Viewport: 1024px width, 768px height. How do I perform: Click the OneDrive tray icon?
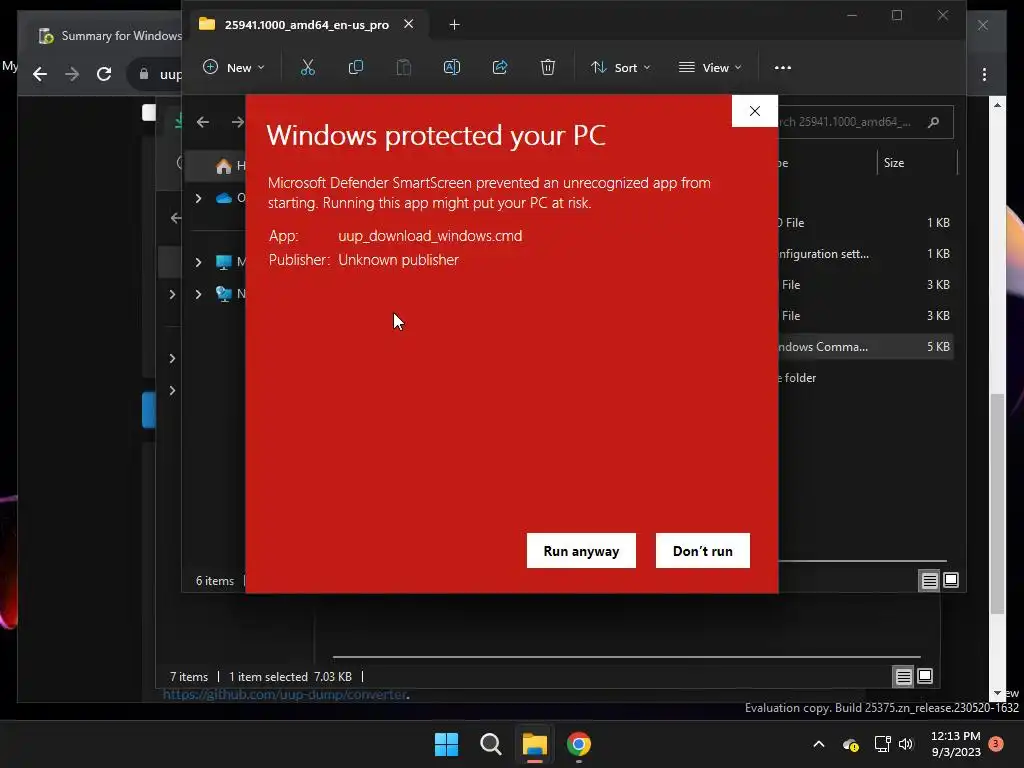pos(850,744)
